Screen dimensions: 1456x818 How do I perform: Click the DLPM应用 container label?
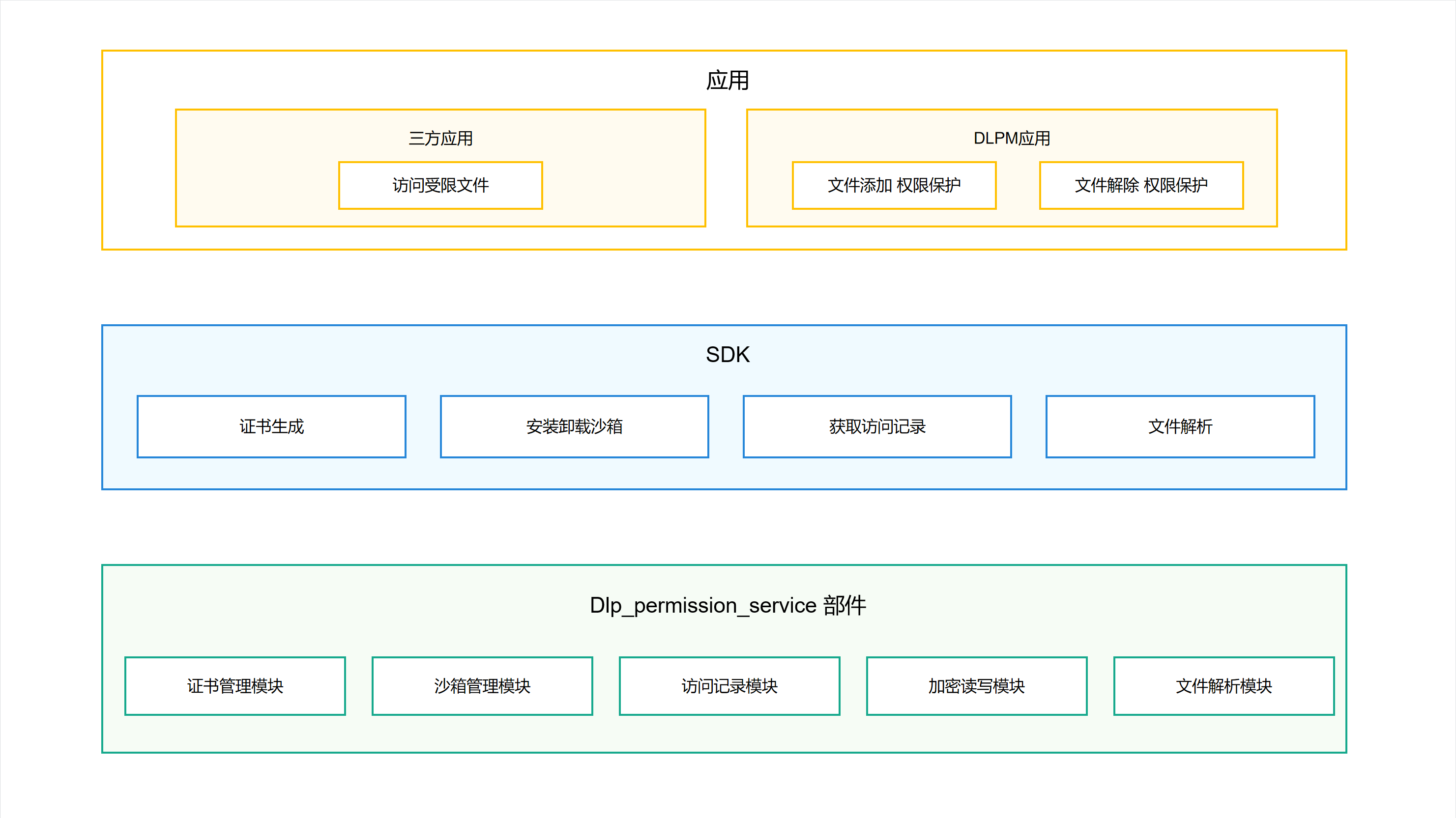pos(1011,139)
